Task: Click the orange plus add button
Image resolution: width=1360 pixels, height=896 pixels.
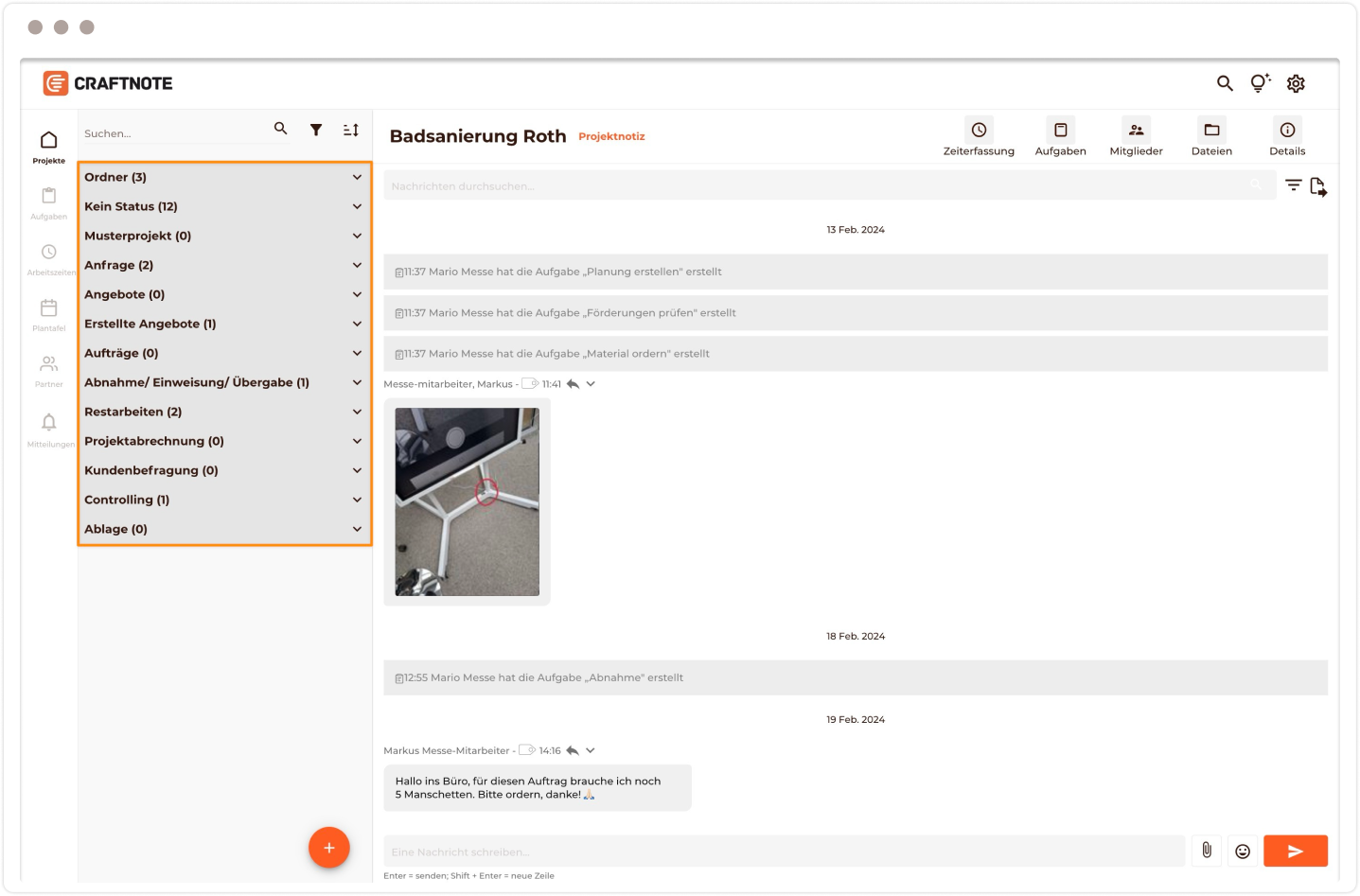Action: coord(329,848)
